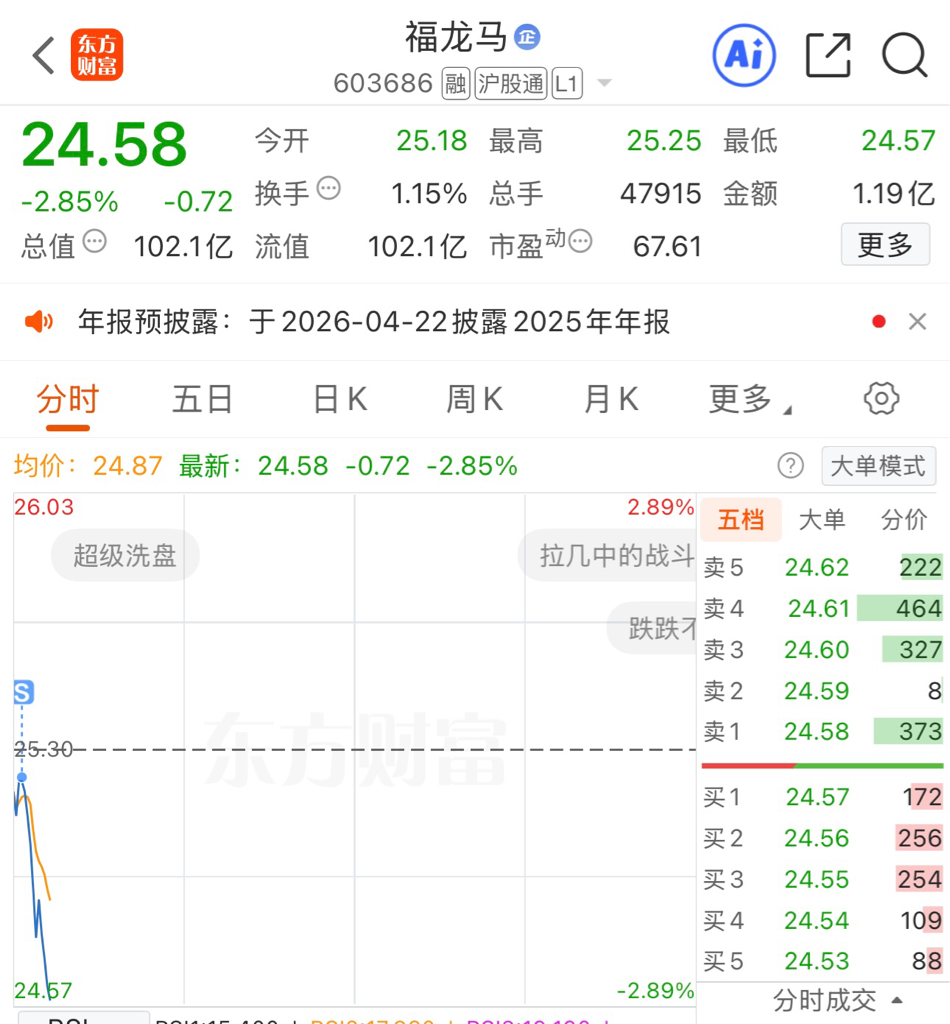950x1024 pixels.
Task: Select the 买3 row at 24.55
Action: [x=823, y=880]
